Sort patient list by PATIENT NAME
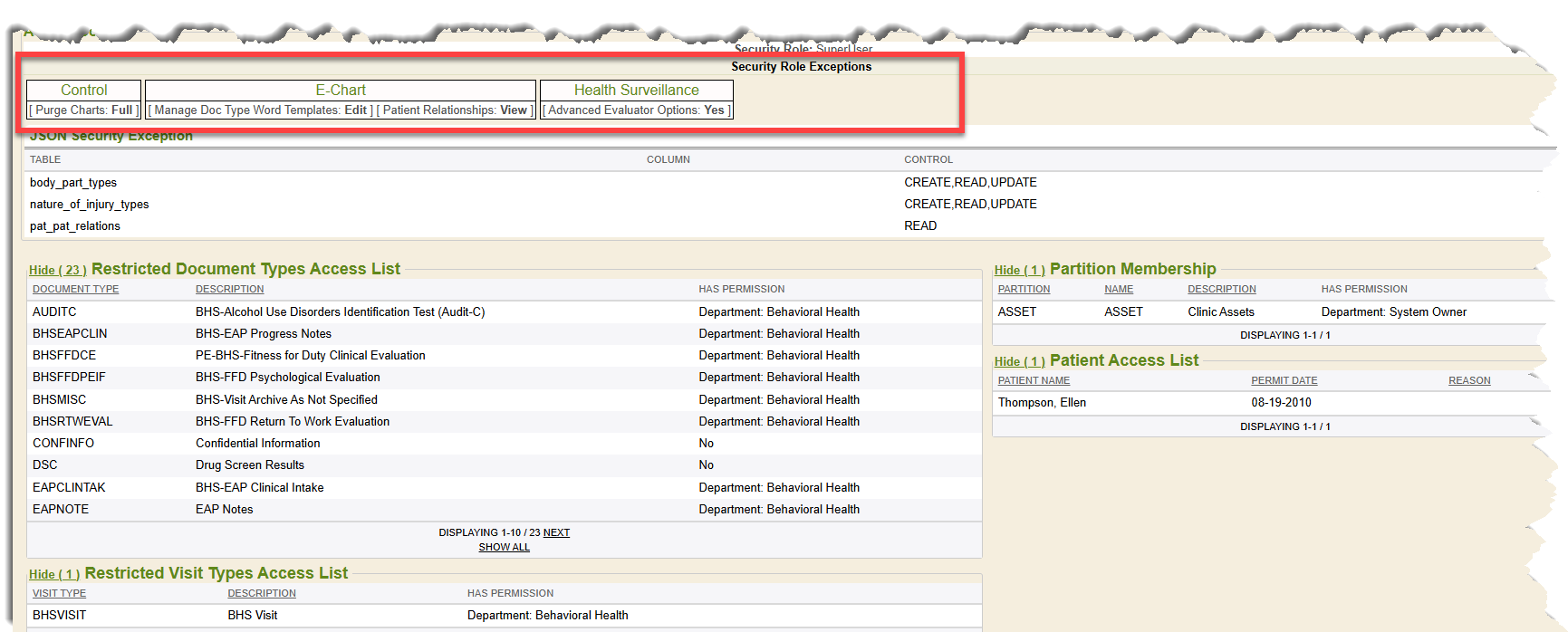 [x=1034, y=380]
